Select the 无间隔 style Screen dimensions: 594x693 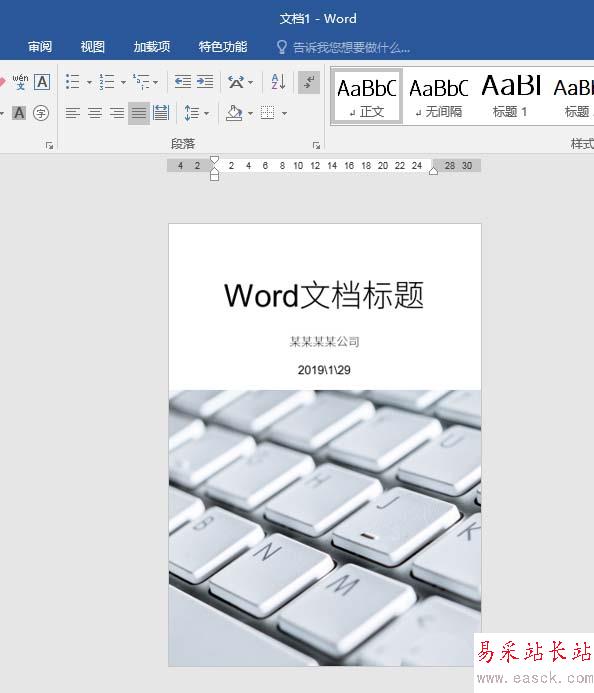[438, 96]
